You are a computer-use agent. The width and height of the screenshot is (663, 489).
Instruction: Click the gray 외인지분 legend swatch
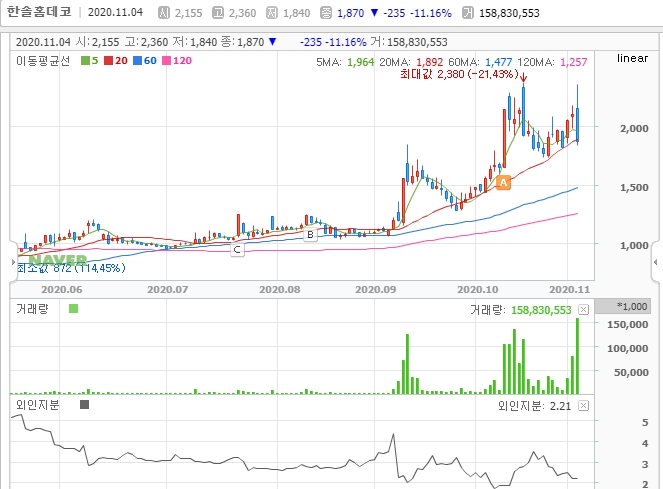[84, 405]
